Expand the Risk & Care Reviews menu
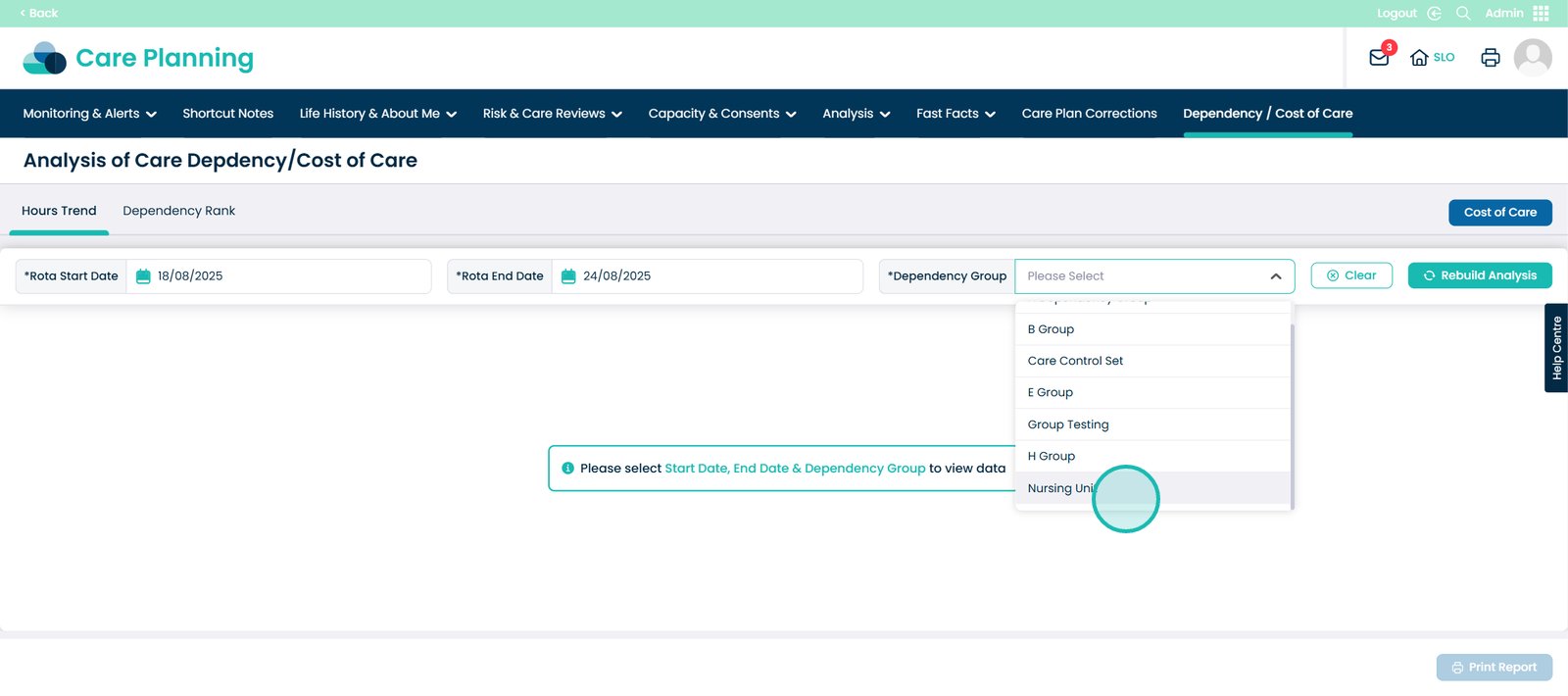The width and height of the screenshot is (1568, 696). point(552,114)
